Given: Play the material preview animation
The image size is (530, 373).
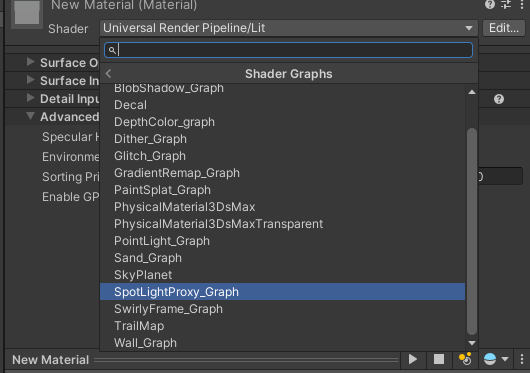Looking at the screenshot, I should pos(412,359).
